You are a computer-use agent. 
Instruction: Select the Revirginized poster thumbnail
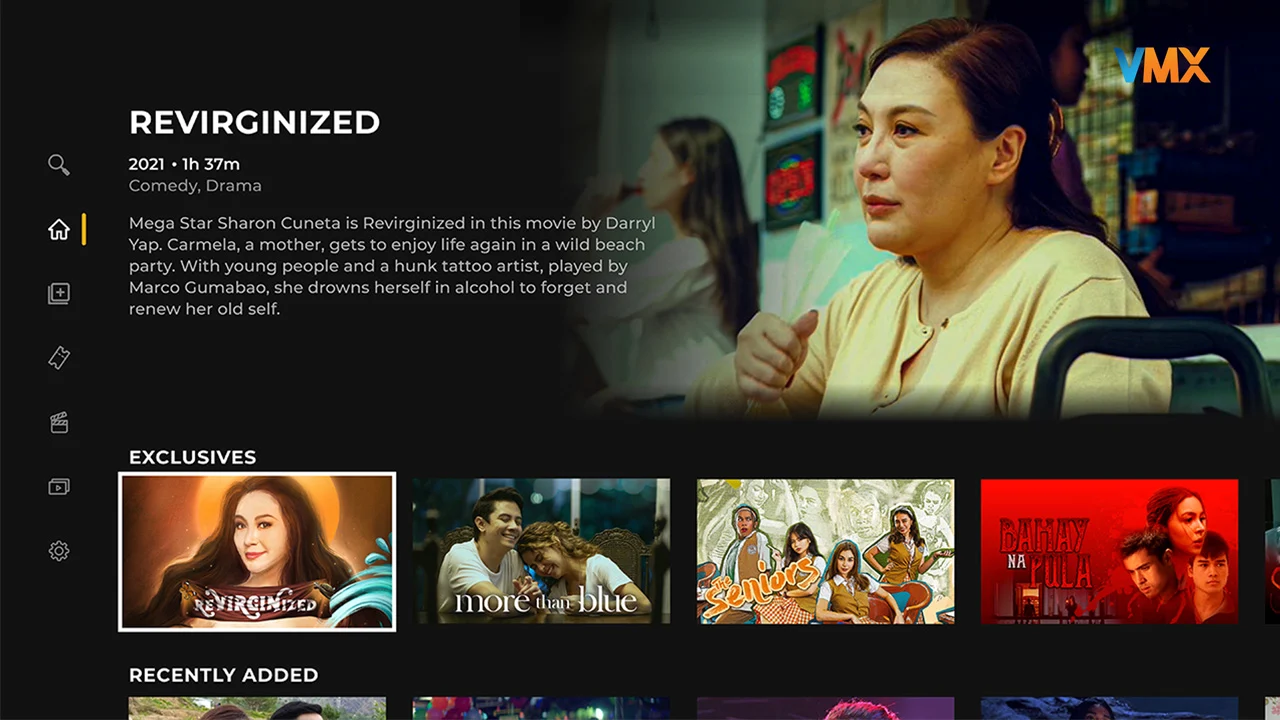257,552
